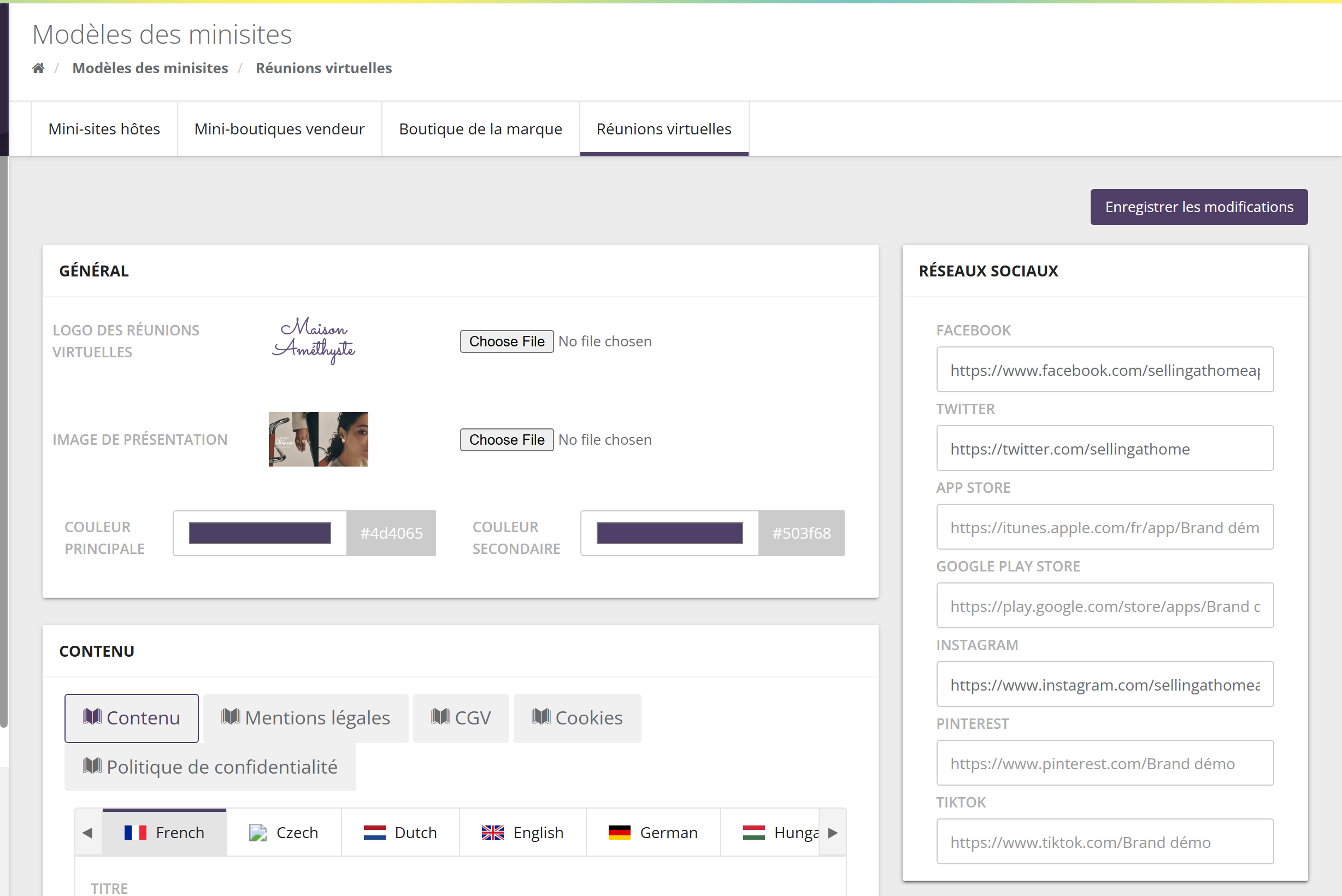Open Mini-boutiques vendeur tab
The width and height of the screenshot is (1342, 896).
point(279,129)
